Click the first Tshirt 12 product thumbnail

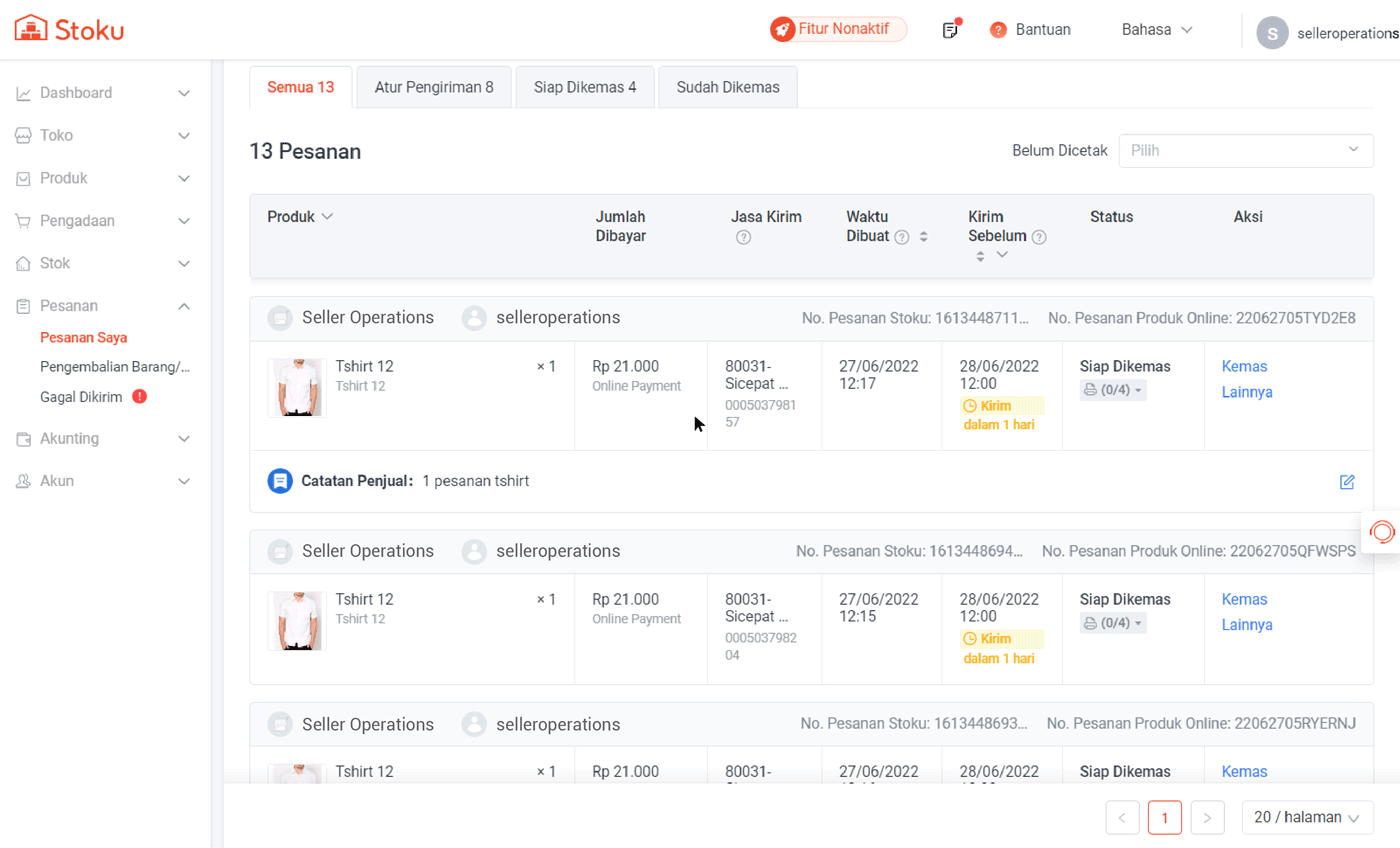[x=297, y=387]
